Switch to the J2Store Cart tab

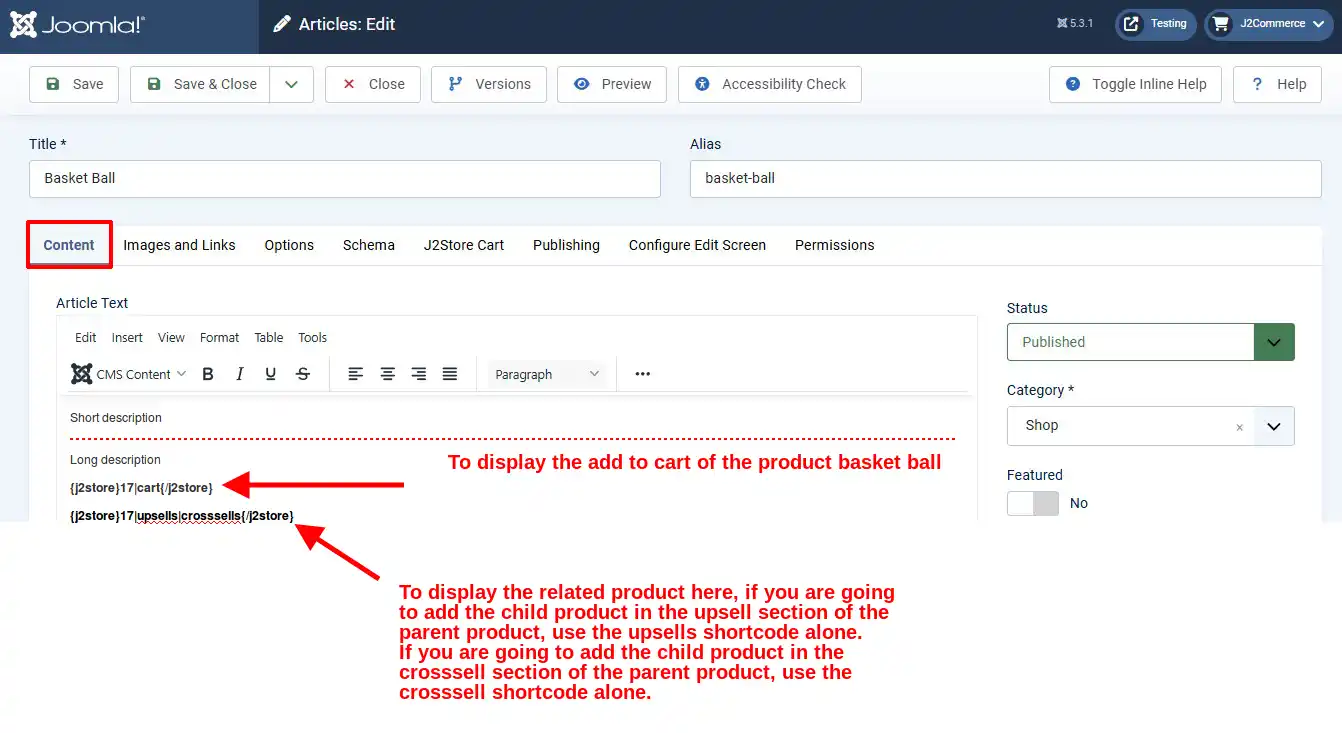(464, 245)
